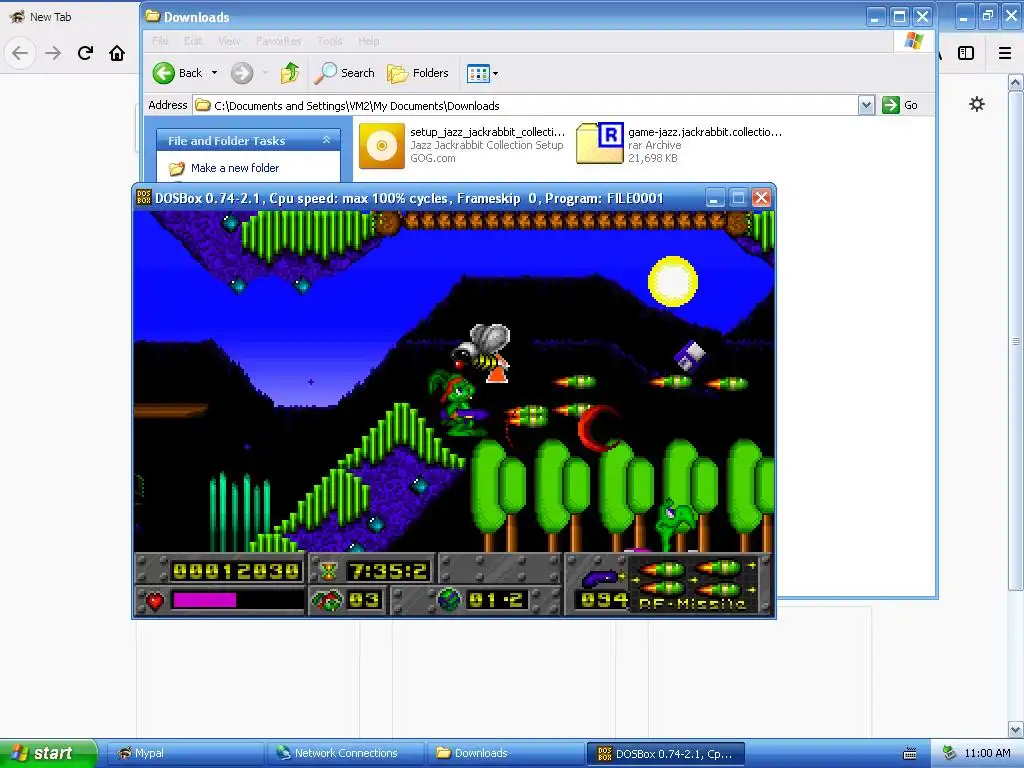This screenshot has height=768, width=1024.
Task: Open the Favorites menu in Downloads
Action: point(279,41)
